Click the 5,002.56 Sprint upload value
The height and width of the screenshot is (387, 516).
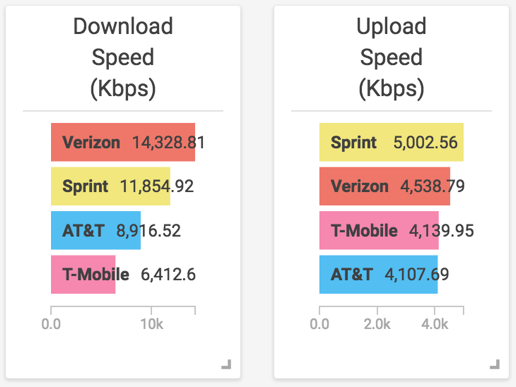coord(426,143)
